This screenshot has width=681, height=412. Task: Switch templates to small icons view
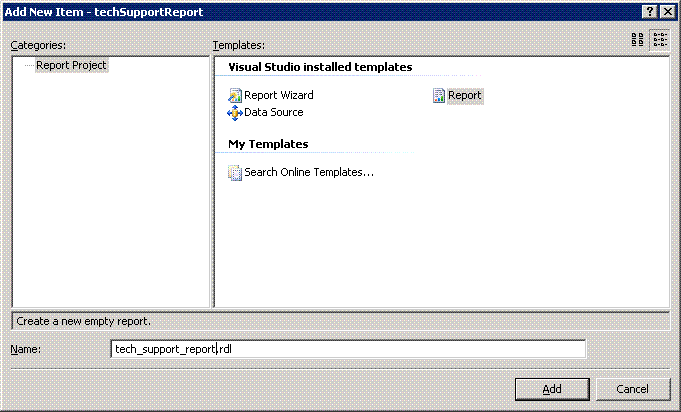660,40
